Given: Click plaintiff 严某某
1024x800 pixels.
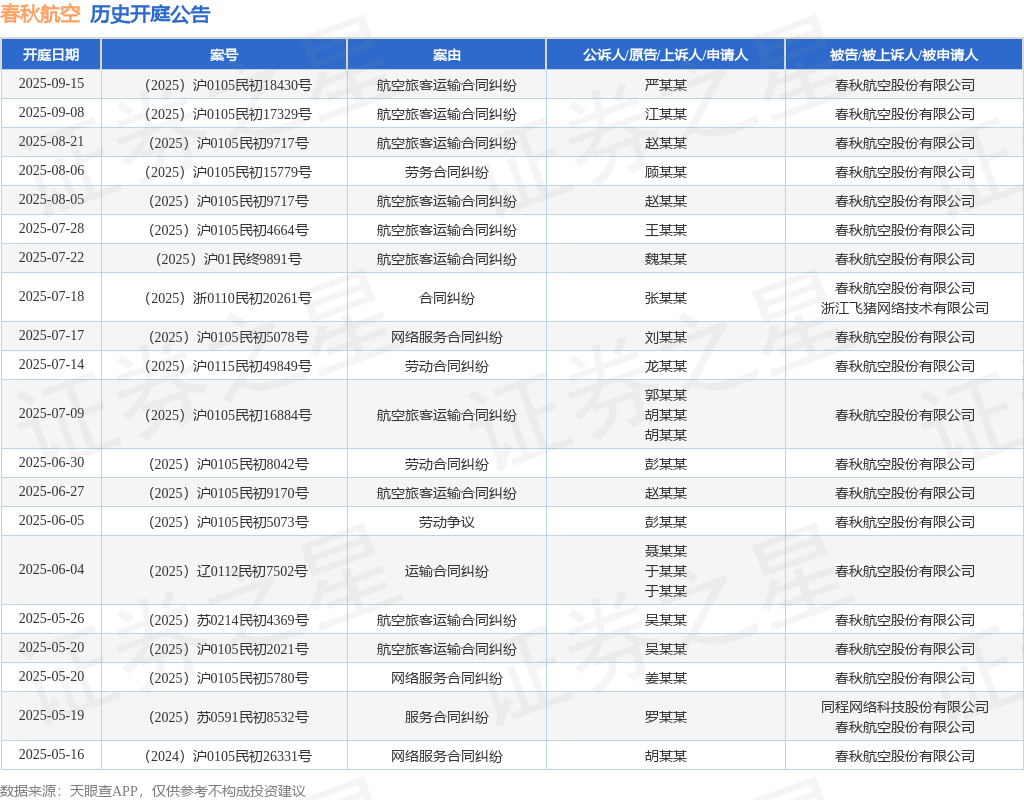Looking at the screenshot, I should pos(665,86).
